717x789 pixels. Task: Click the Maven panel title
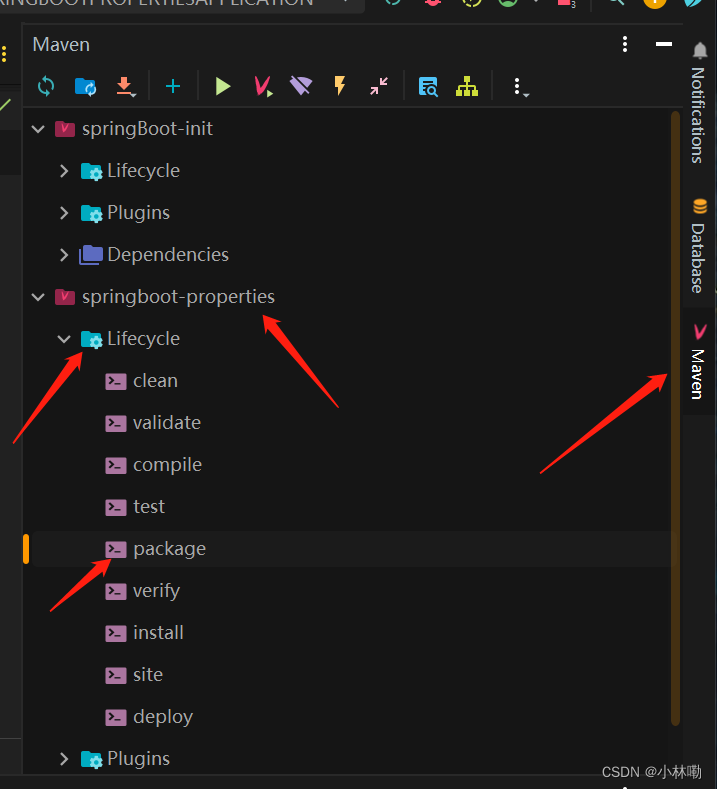pos(61,44)
